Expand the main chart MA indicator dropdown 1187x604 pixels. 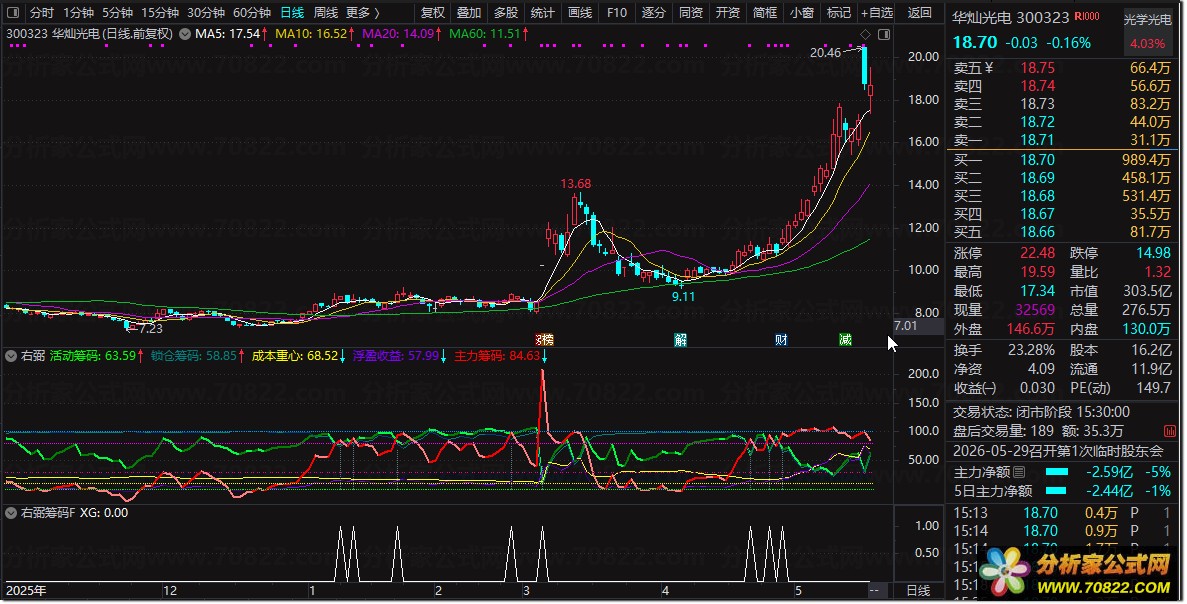pos(185,34)
